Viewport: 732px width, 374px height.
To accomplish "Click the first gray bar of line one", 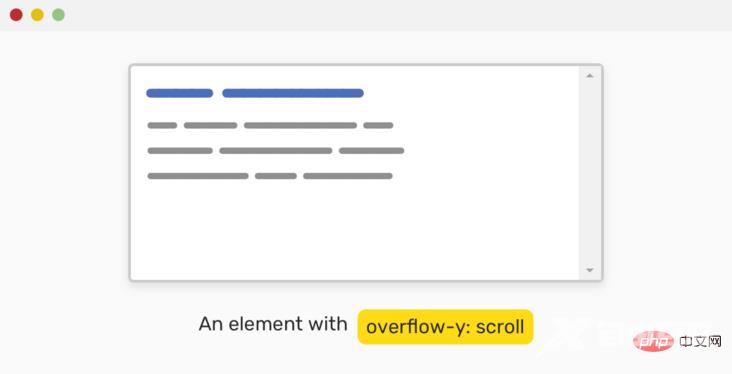I will (162, 125).
